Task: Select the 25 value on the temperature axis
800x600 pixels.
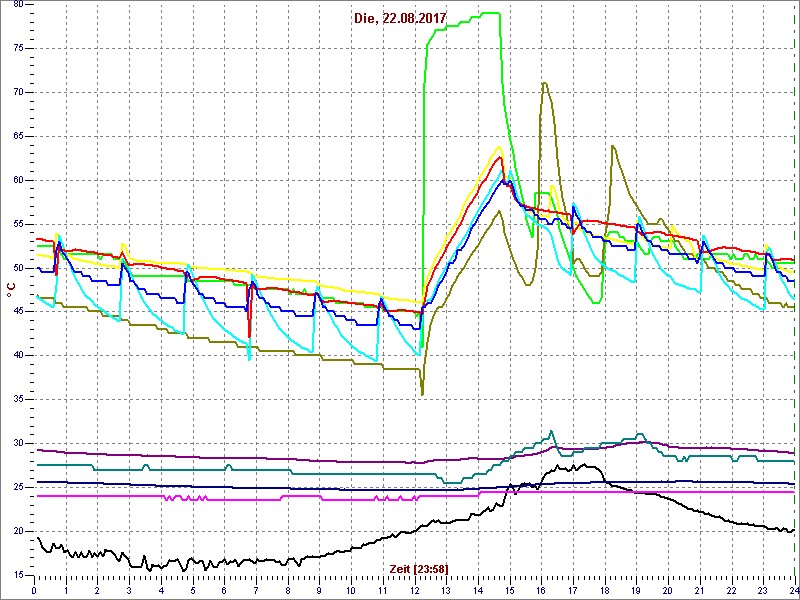Action: pyautogui.click(x=18, y=487)
